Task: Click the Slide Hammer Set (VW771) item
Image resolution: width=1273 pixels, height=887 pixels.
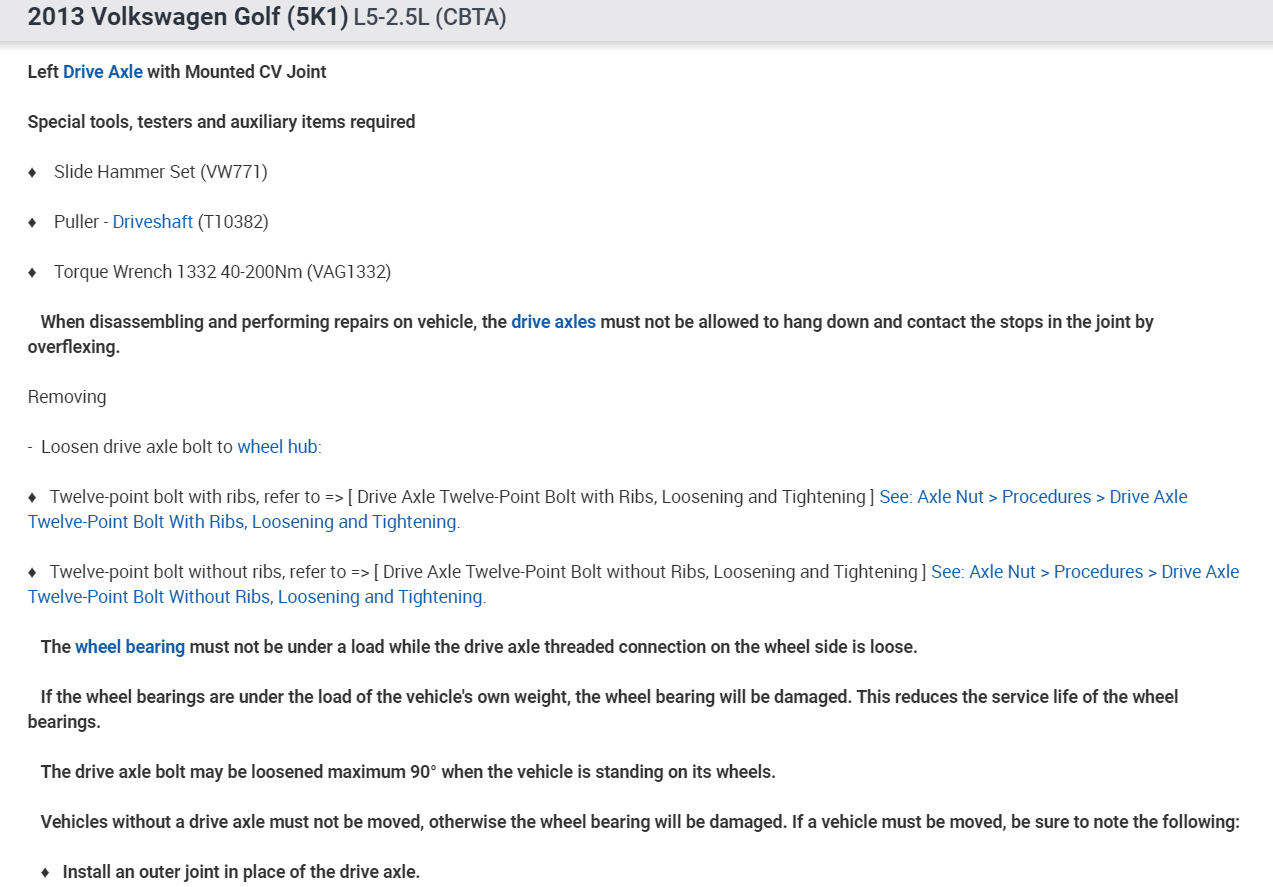Action: coord(160,172)
